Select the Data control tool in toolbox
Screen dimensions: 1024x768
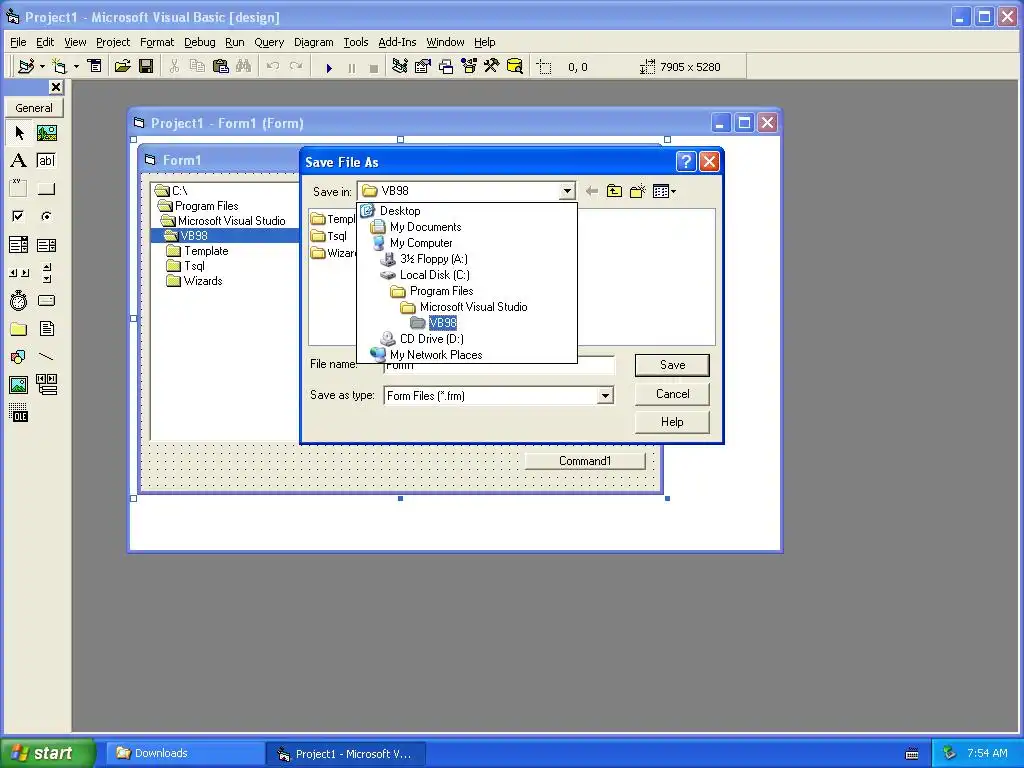point(47,385)
